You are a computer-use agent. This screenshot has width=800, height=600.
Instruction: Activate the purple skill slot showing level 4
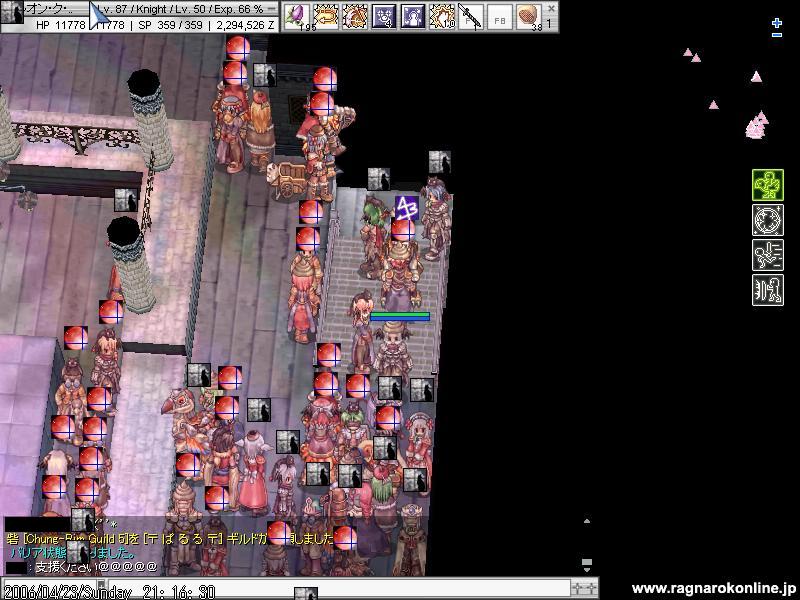pyautogui.click(x=384, y=17)
